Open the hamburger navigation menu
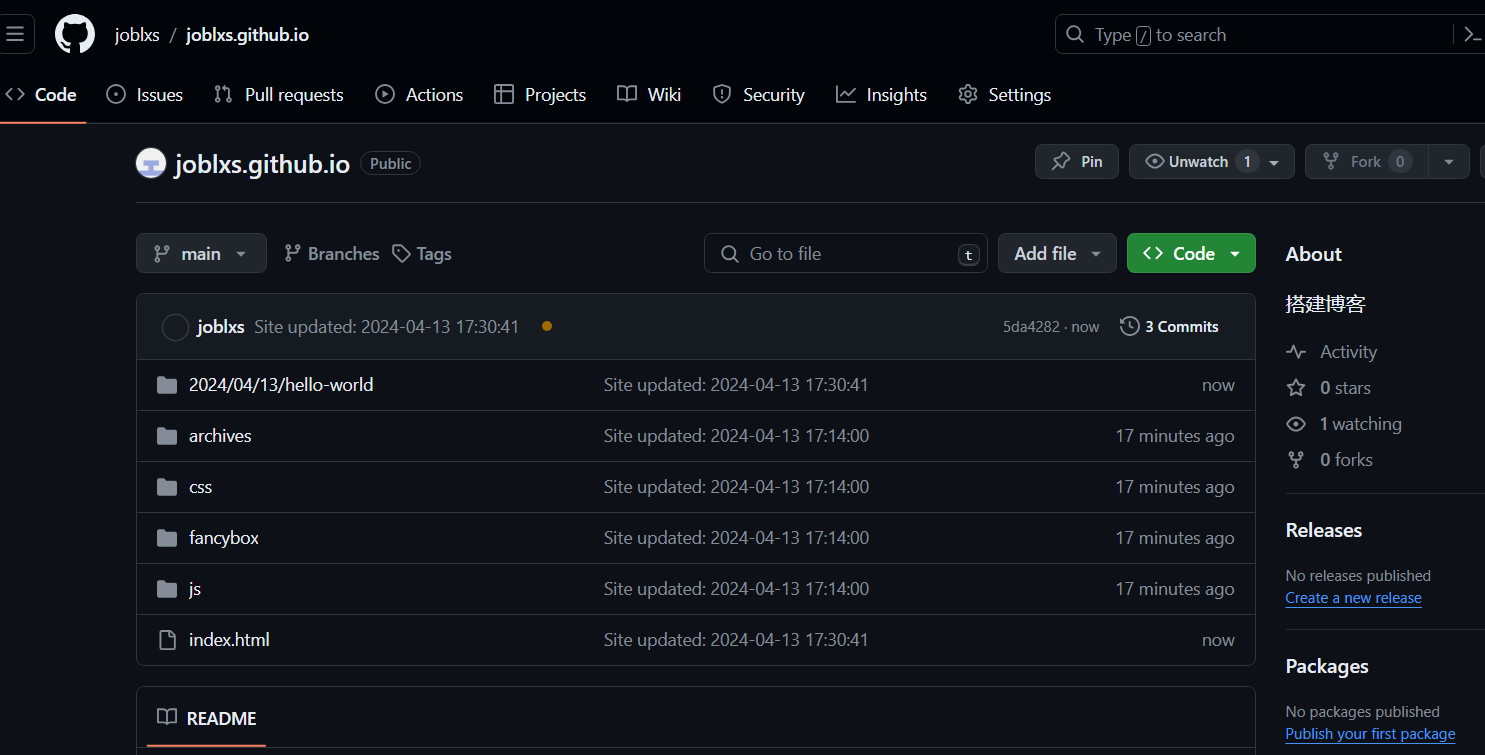The width and height of the screenshot is (1485, 755). tap(16, 35)
